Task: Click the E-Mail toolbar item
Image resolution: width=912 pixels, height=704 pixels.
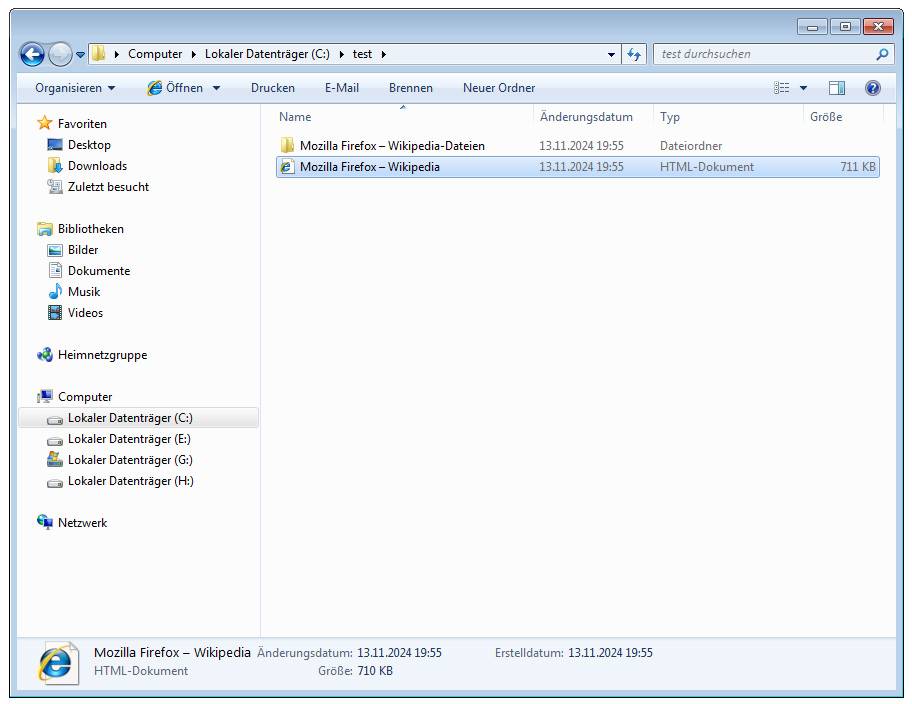Action: click(x=341, y=88)
